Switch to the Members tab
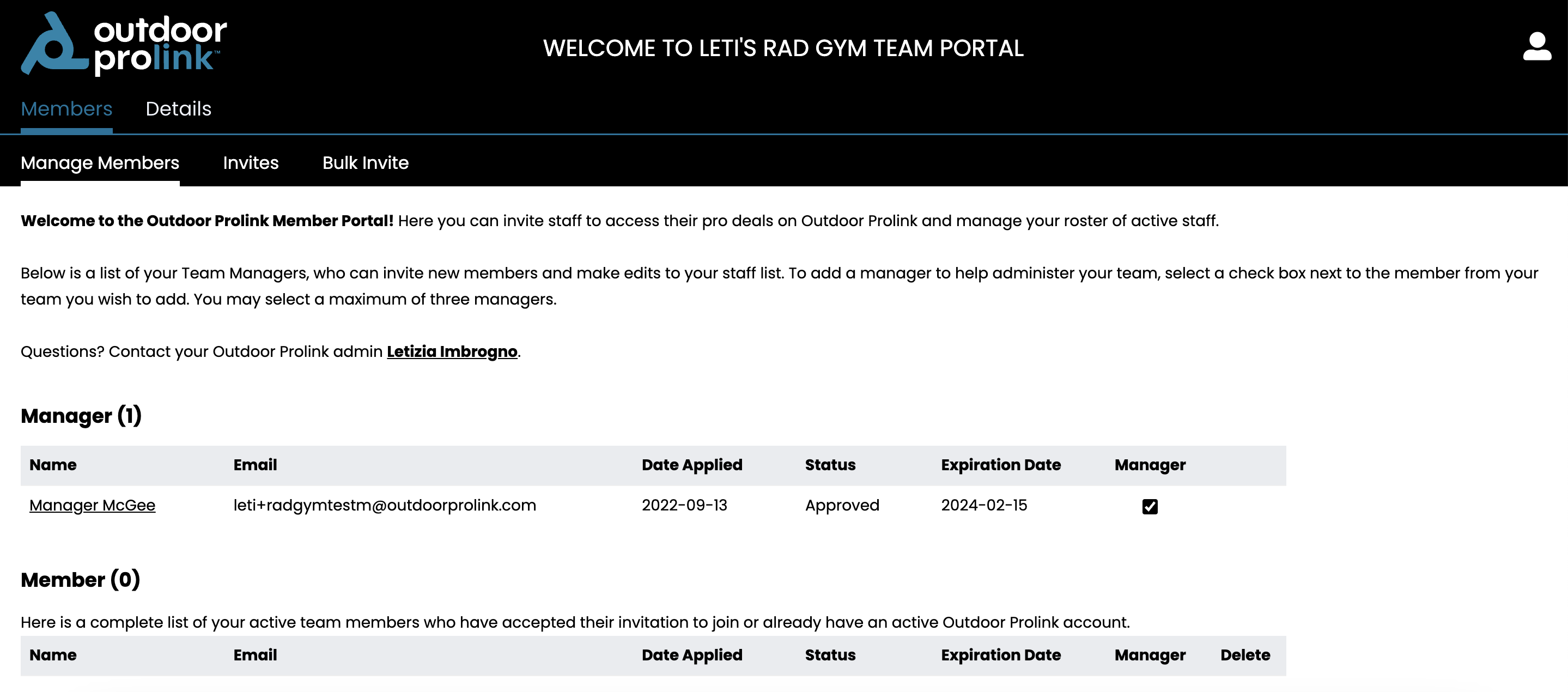 tap(66, 109)
